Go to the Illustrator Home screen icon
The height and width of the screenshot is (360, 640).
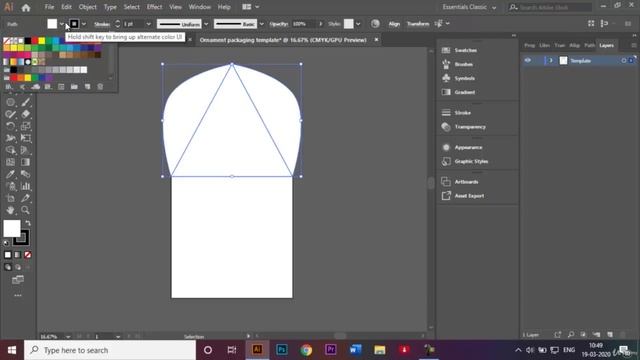tap(26, 7)
